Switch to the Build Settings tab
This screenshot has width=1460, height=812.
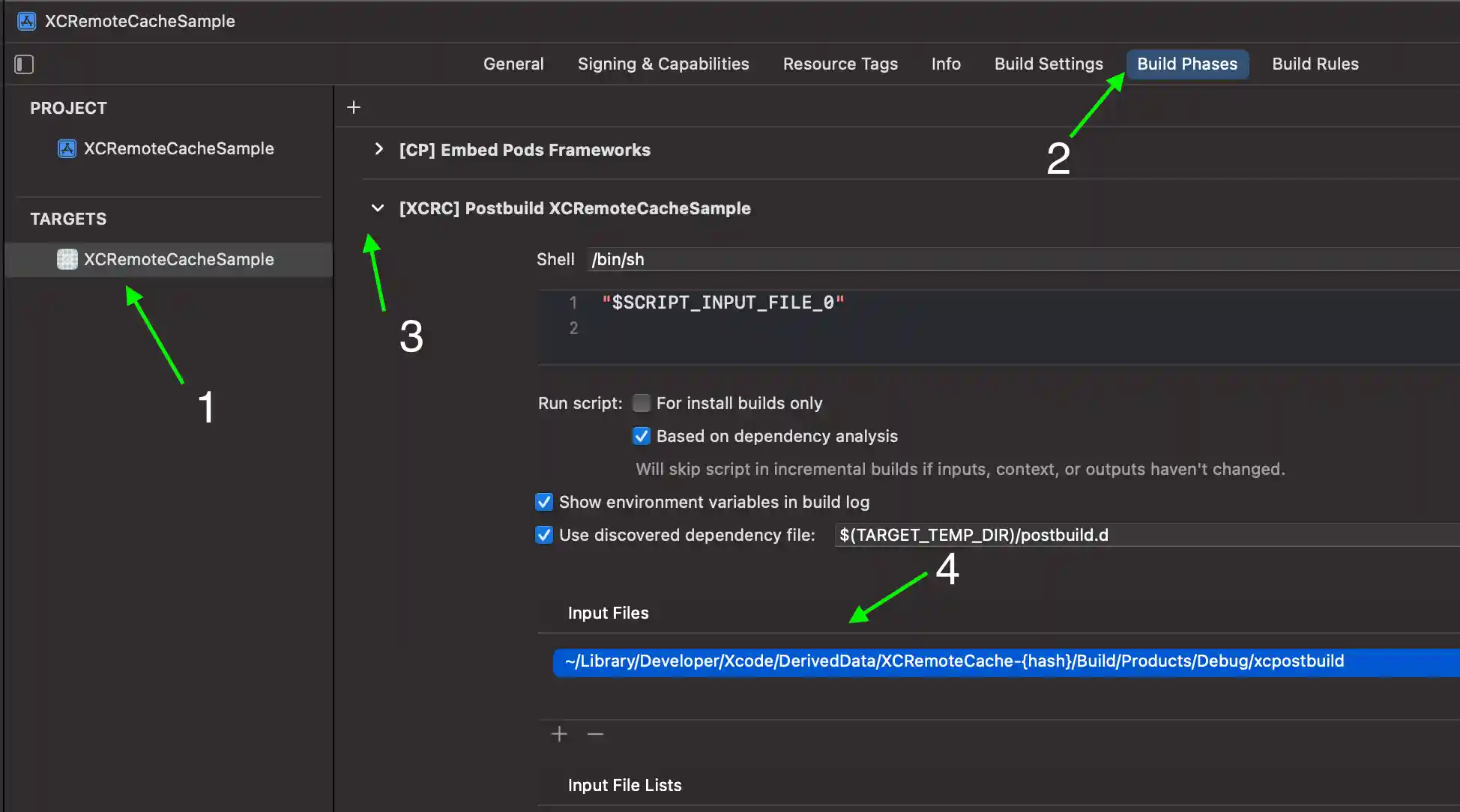(x=1049, y=64)
